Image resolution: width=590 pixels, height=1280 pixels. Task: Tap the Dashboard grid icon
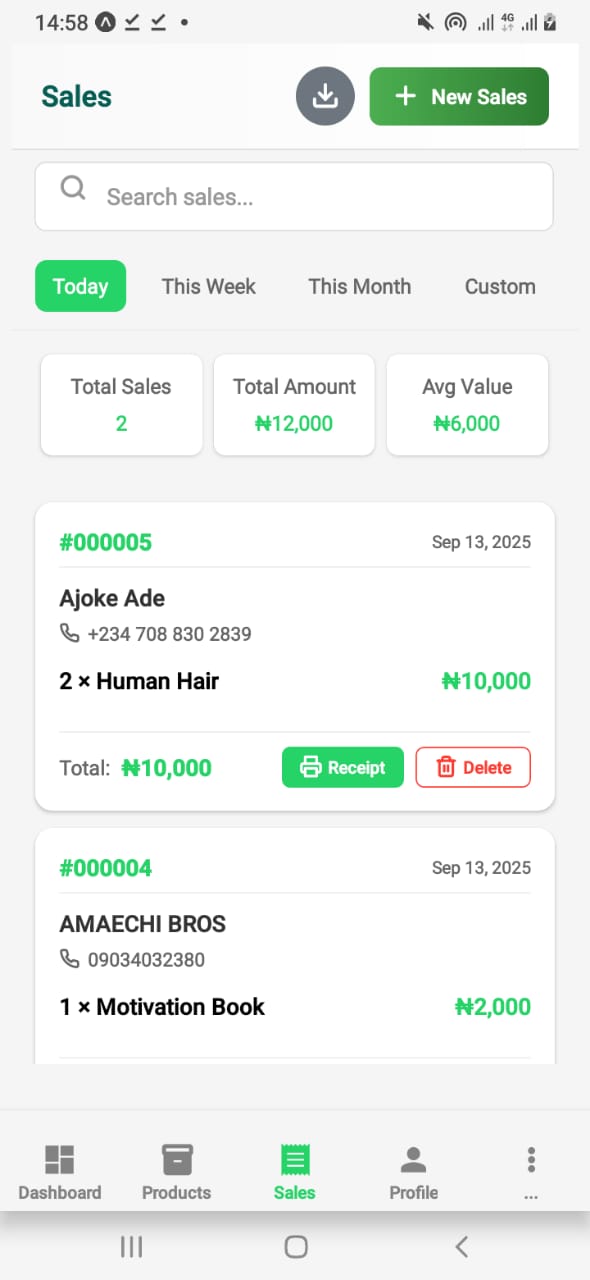point(59,1157)
